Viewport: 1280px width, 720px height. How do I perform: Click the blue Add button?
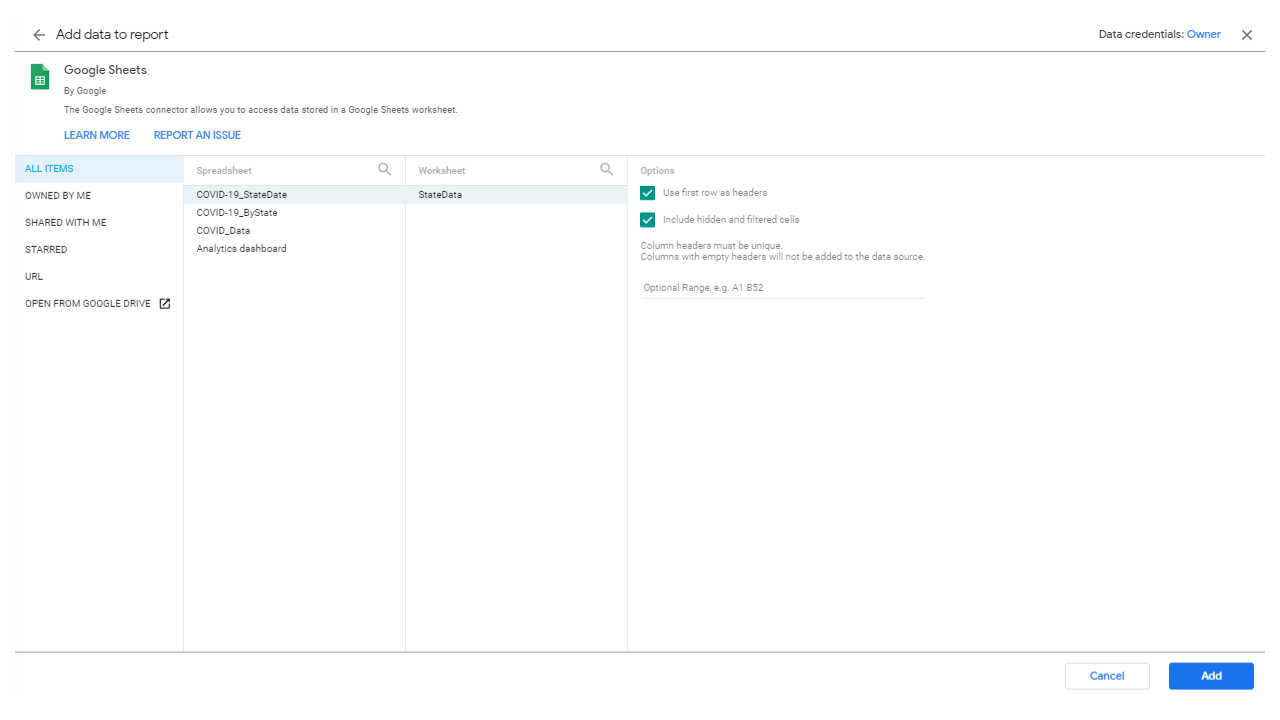1211,676
